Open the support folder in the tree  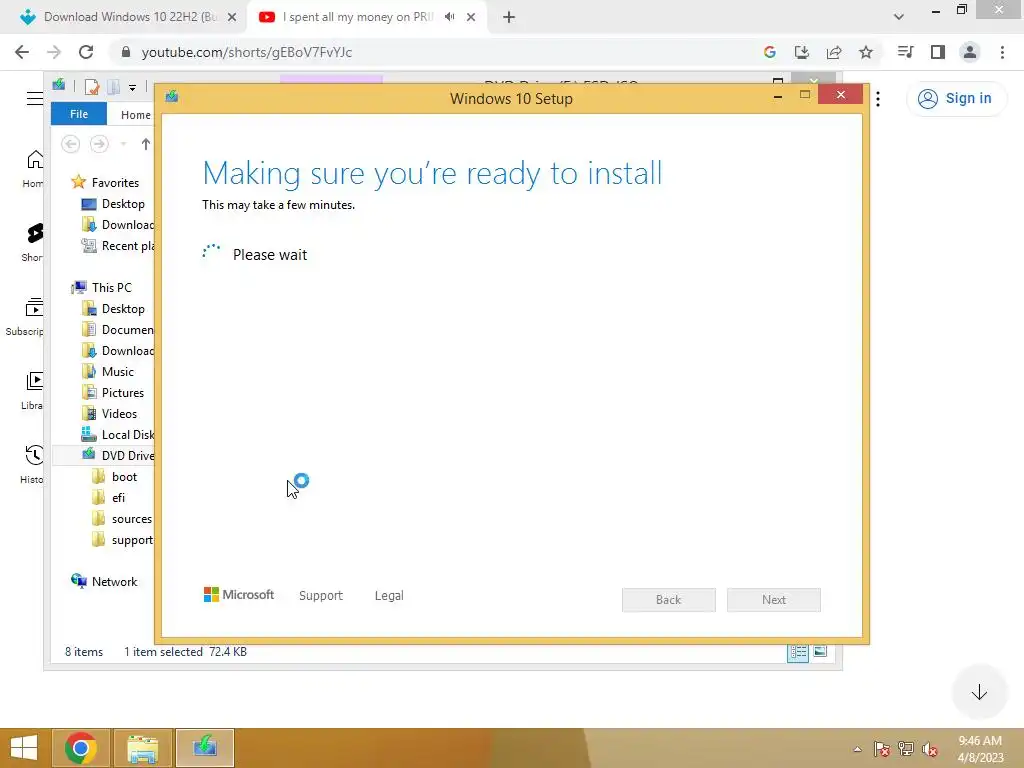point(123,540)
